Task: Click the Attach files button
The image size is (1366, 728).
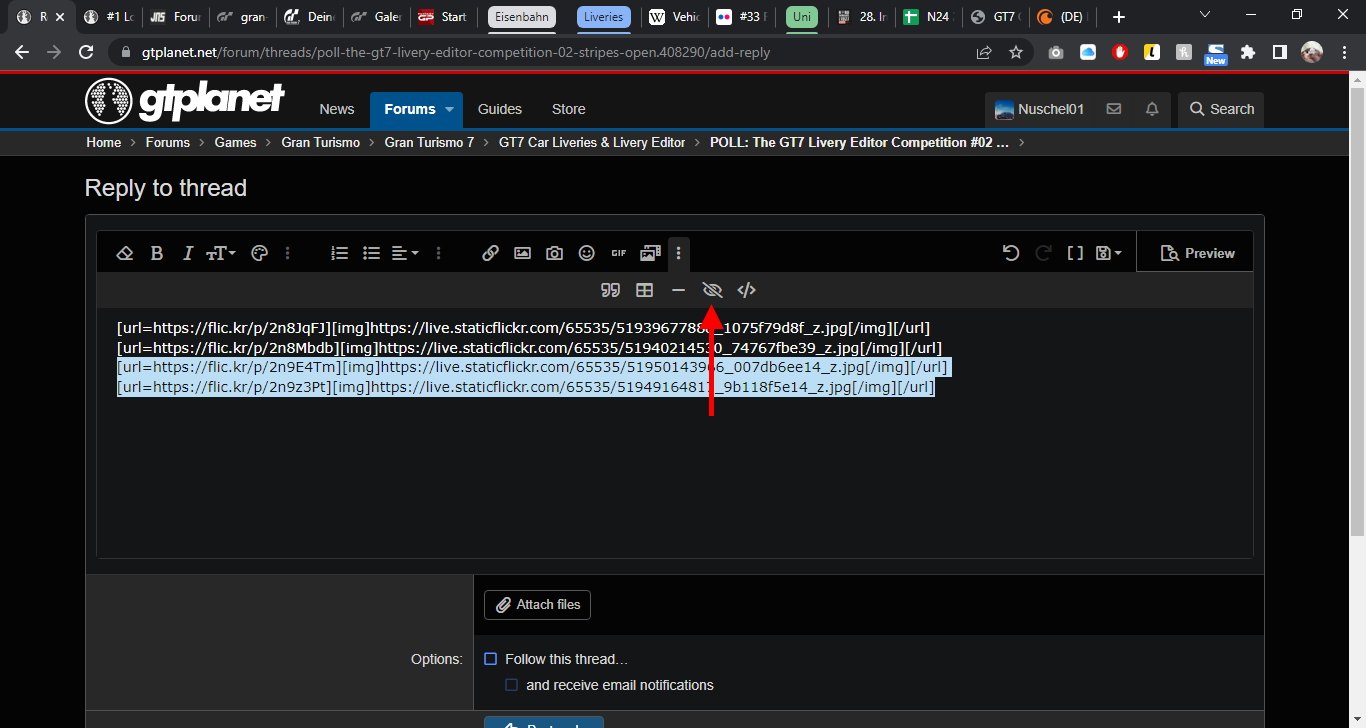Action: [x=537, y=605]
